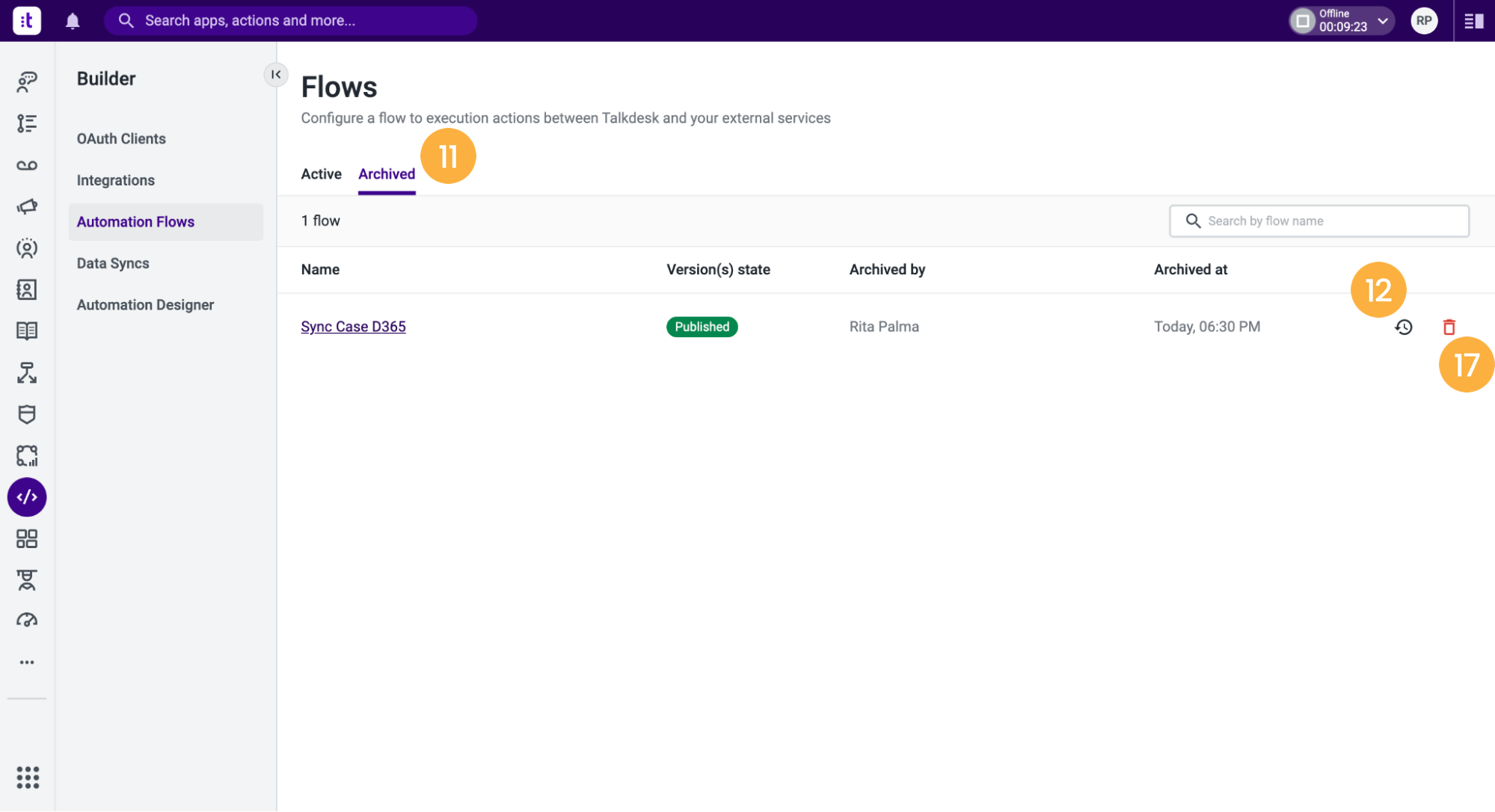This screenshot has width=1495, height=812.
Task: Open the Sync Case D365 link
Action: pyautogui.click(x=353, y=327)
